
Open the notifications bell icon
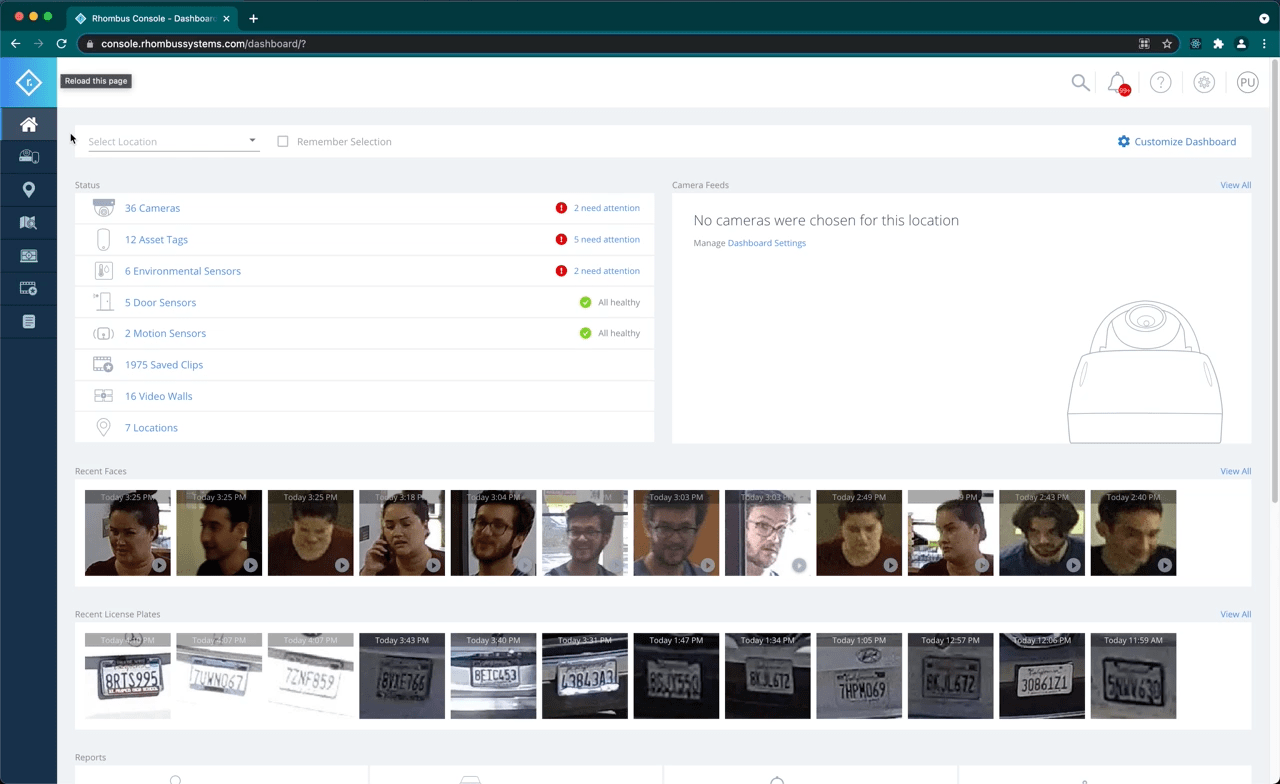click(1118, 83)
